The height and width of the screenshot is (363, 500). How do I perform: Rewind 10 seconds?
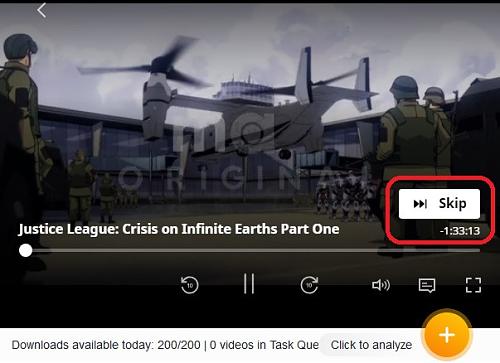click(190, 285)
